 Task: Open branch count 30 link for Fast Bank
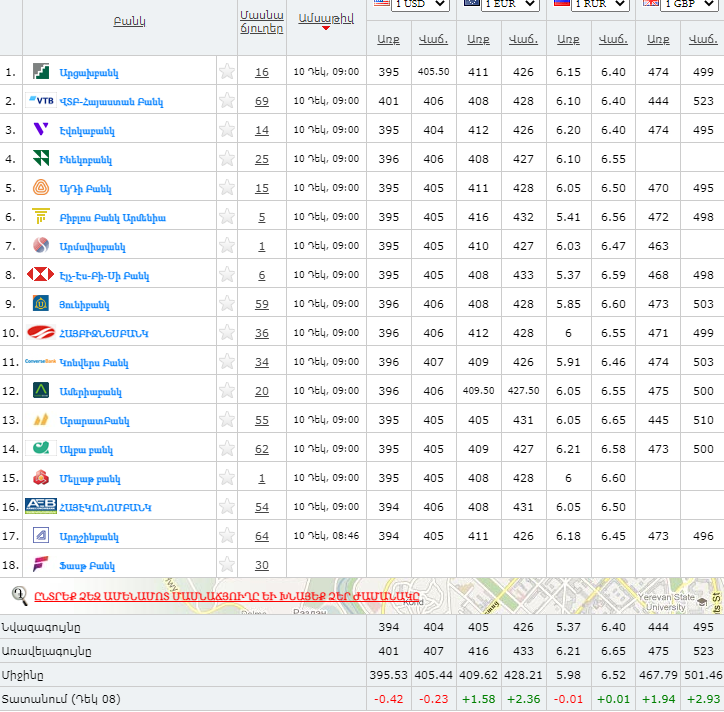(262, 565)
